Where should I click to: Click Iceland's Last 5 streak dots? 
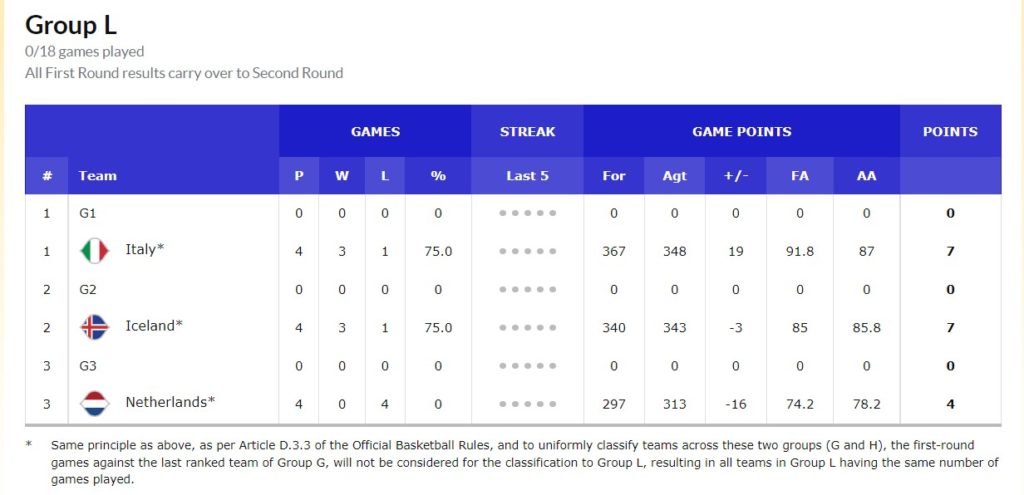[528, 328]
